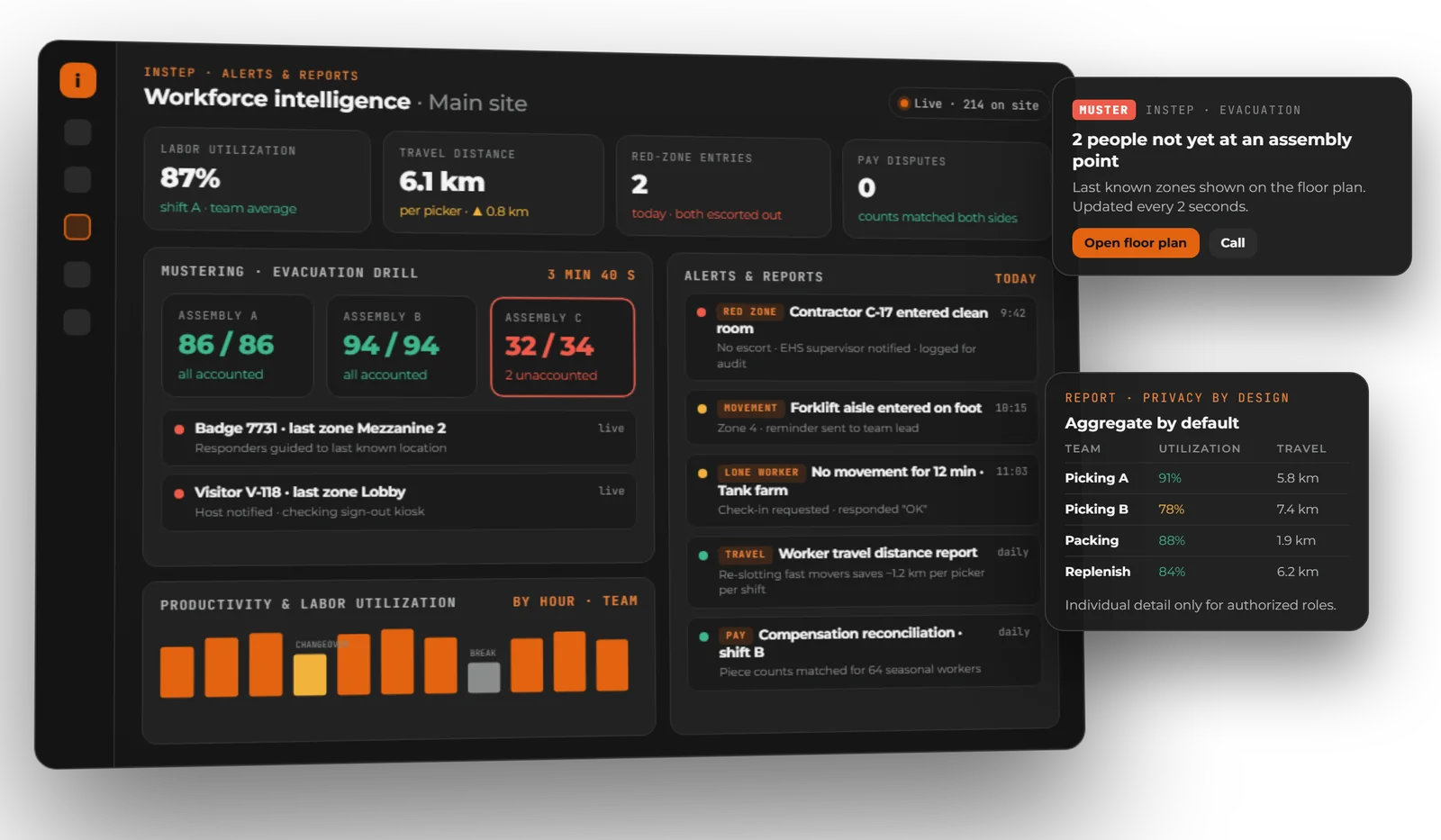Switch productivity chart to Team view
This screenshot has height=840, width=1441.
621,601
